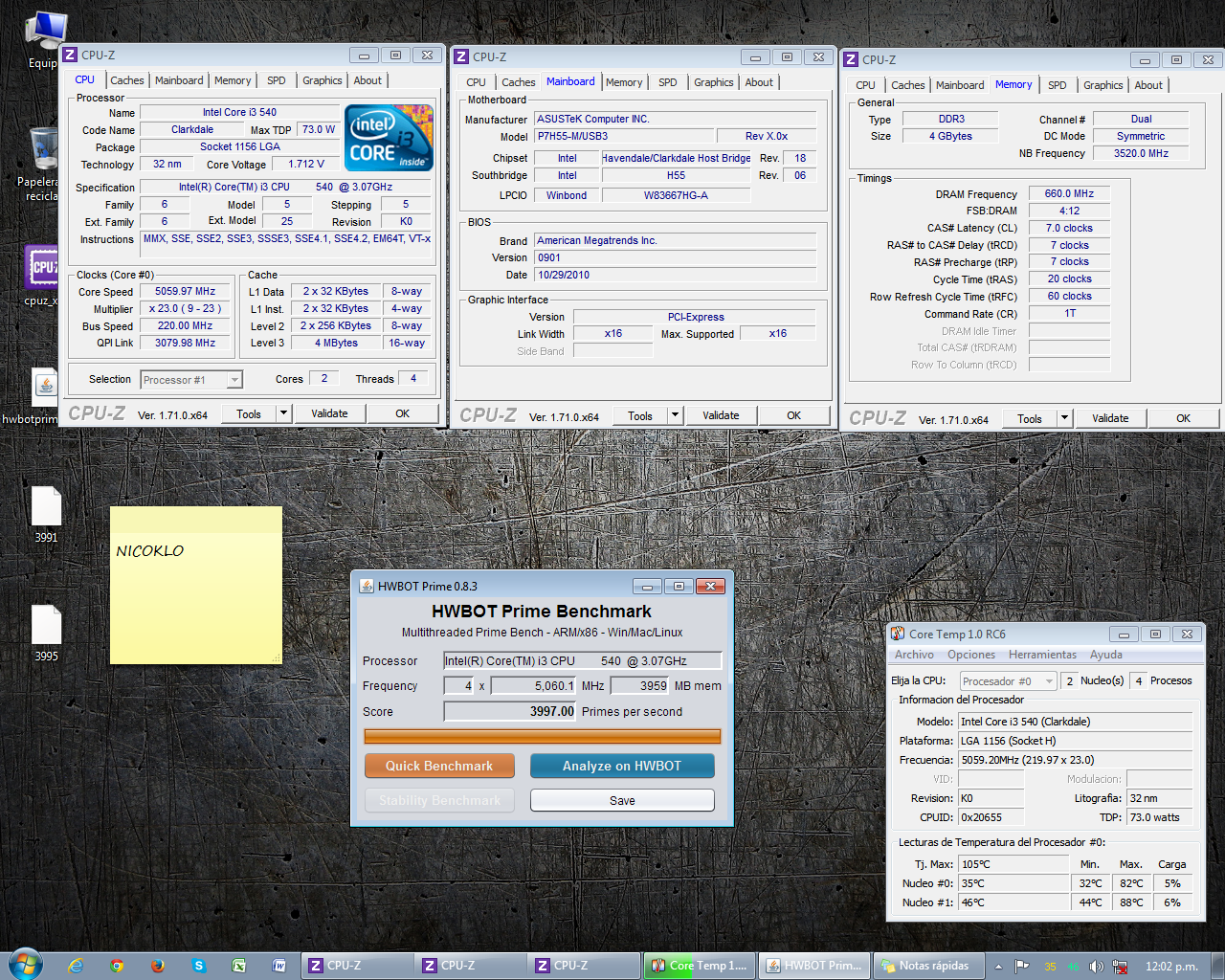This screenshot has height=980, width=1225.
Task: Open Processor #1 selection dropdown in CPU-Z
Action: coord(191,380)
